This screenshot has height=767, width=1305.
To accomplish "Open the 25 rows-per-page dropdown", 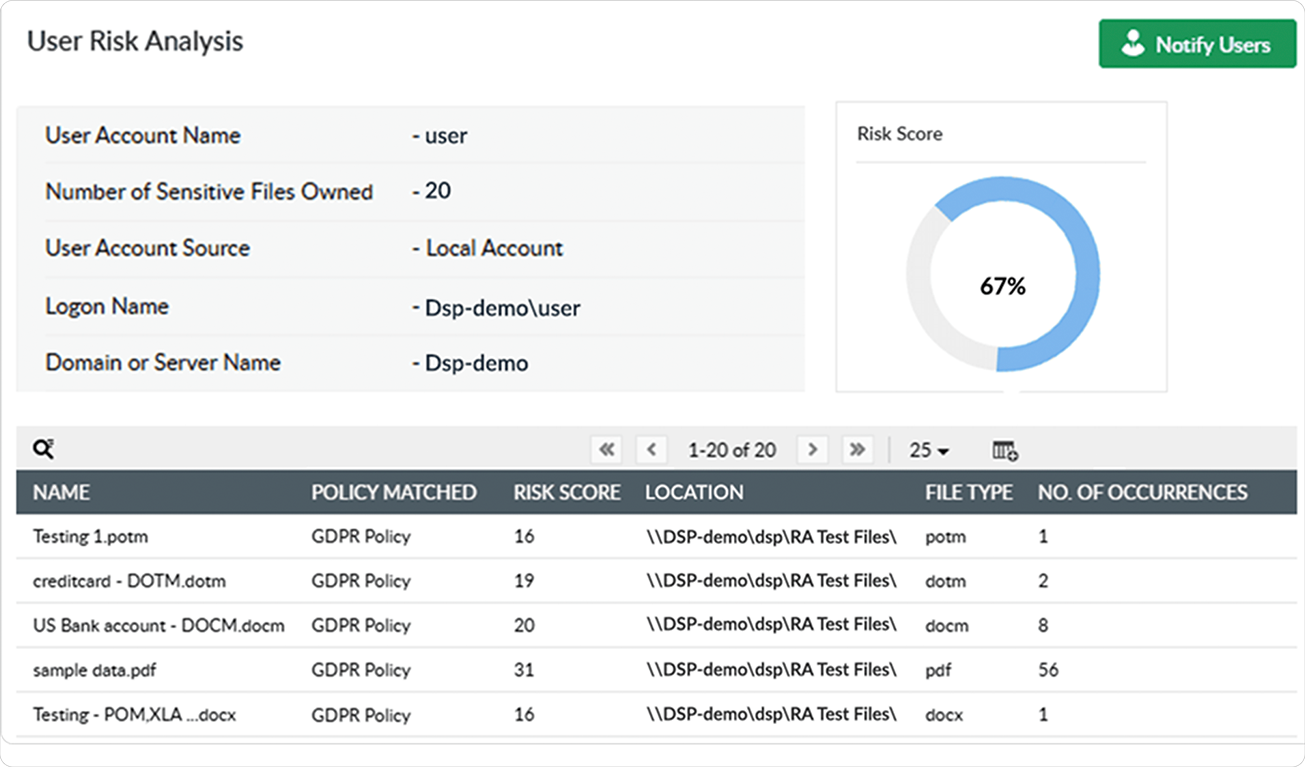I will coord(928,451).
